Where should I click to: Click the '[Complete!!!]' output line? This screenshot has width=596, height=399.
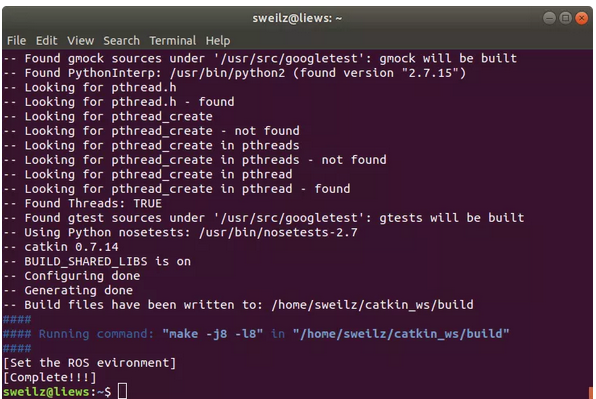coord(49,377)
